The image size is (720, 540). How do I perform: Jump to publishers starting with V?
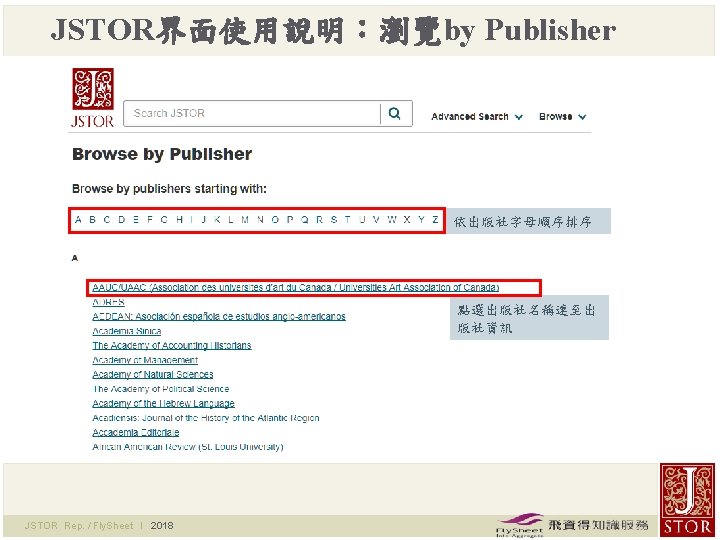376,220
